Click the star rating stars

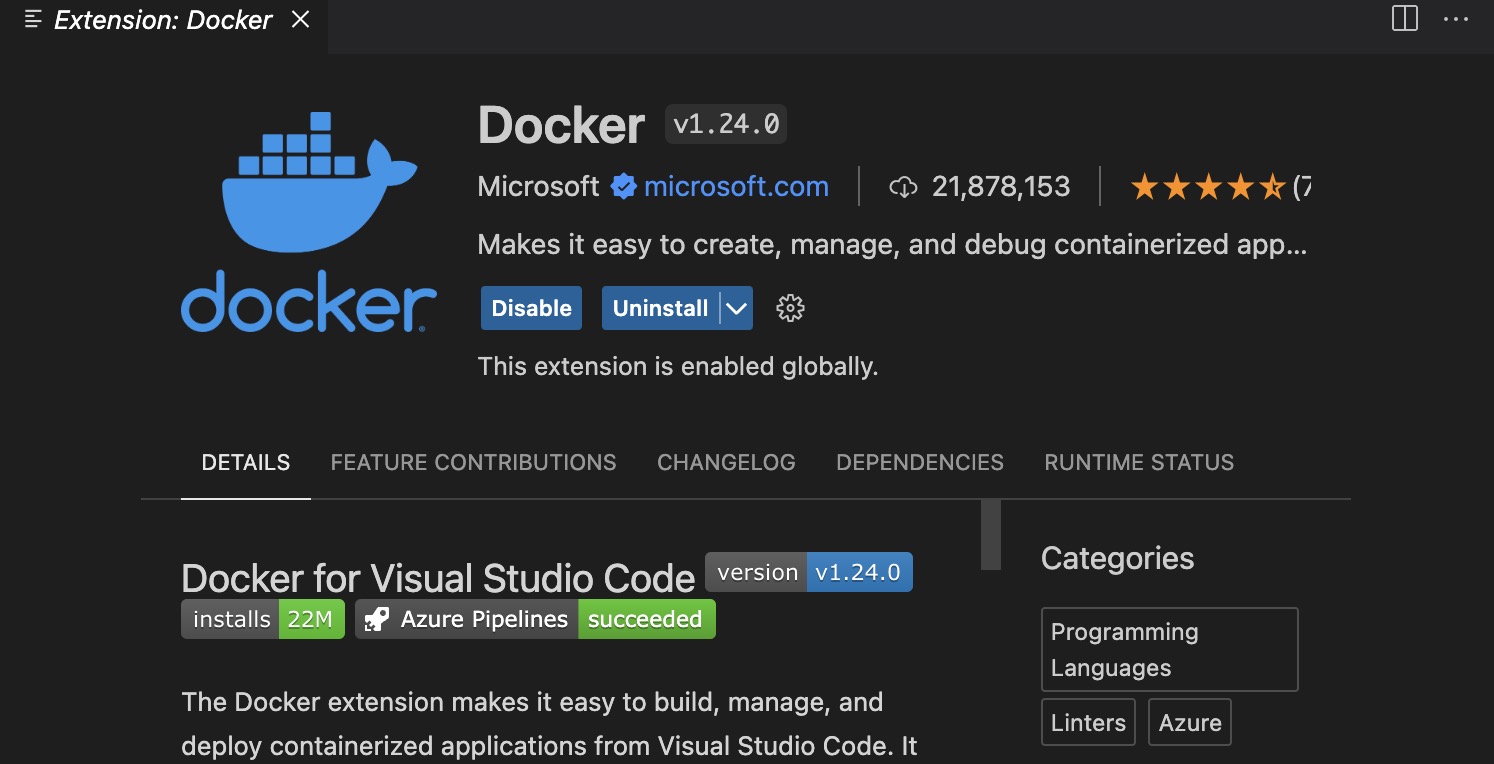1207,186
